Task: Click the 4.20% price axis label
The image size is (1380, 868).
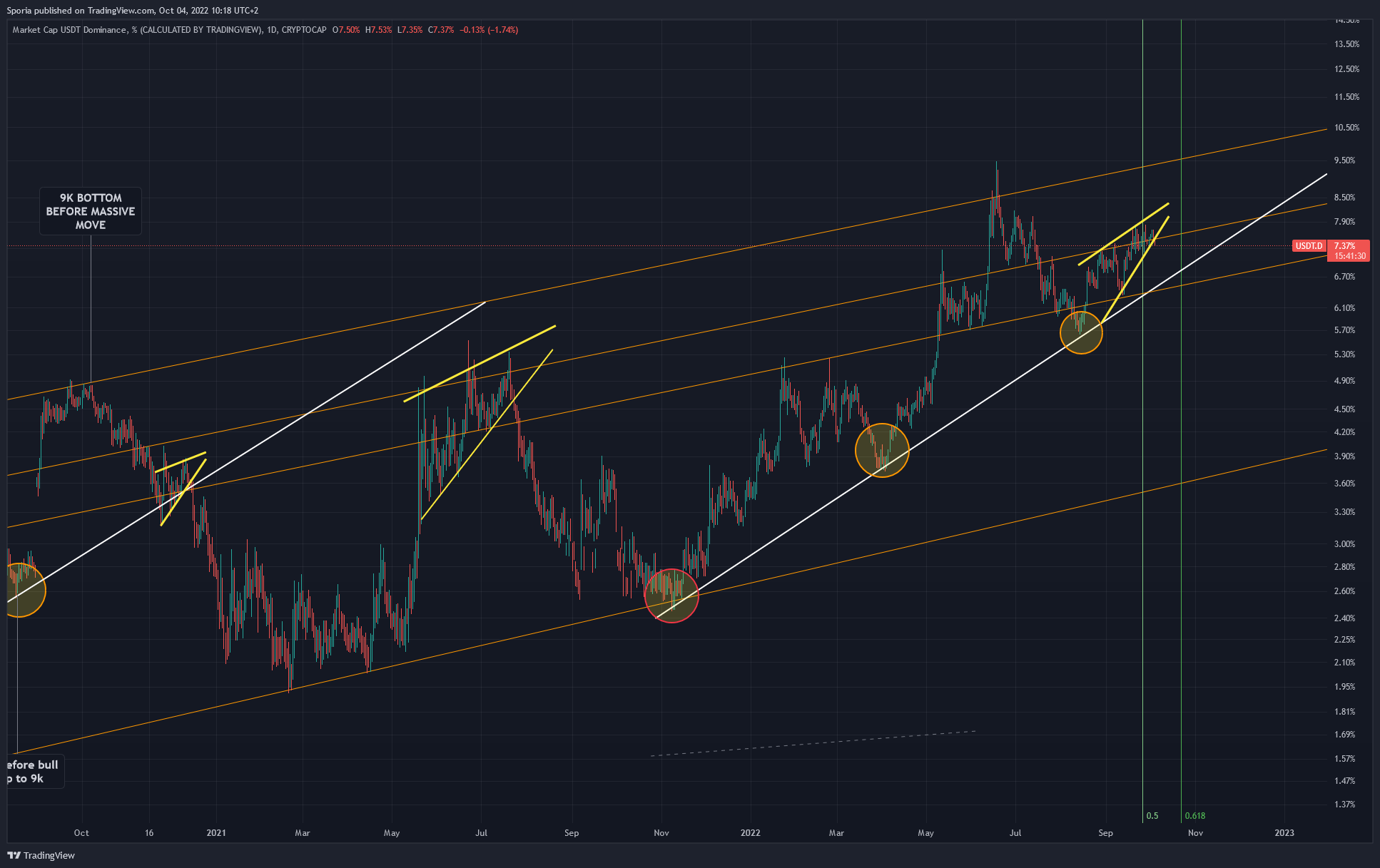Action: pos(1345,432)
